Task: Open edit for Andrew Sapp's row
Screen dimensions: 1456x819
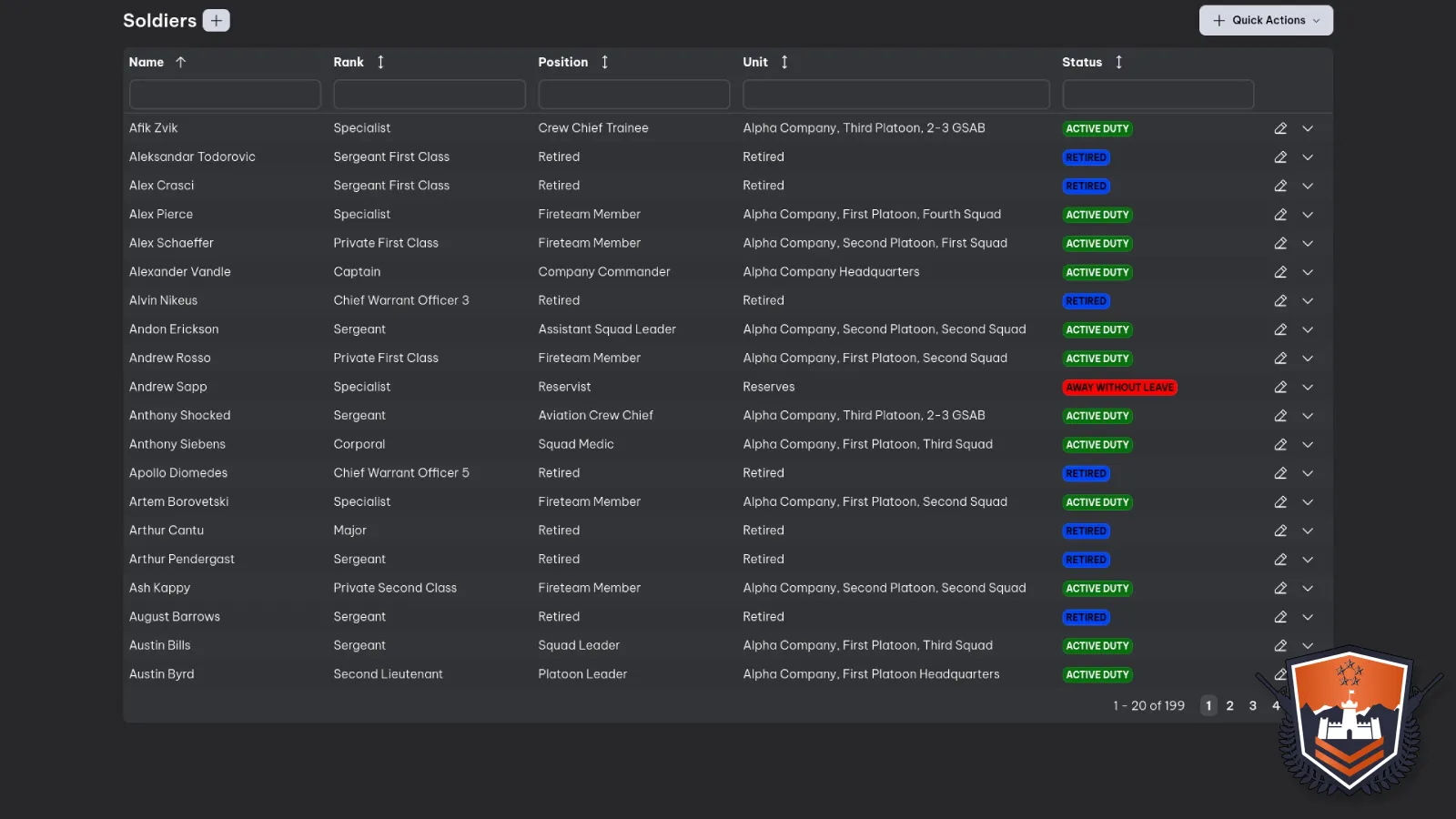Action: 1280,387
